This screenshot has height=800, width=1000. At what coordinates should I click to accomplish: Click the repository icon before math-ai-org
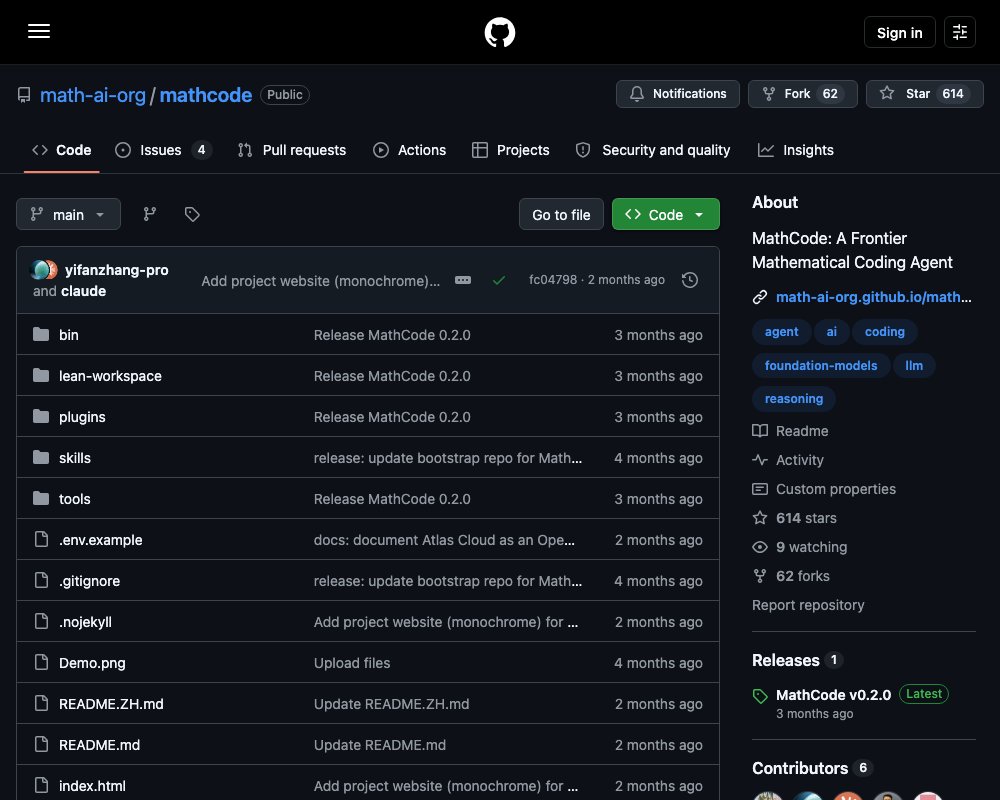[x=24, y=95]
